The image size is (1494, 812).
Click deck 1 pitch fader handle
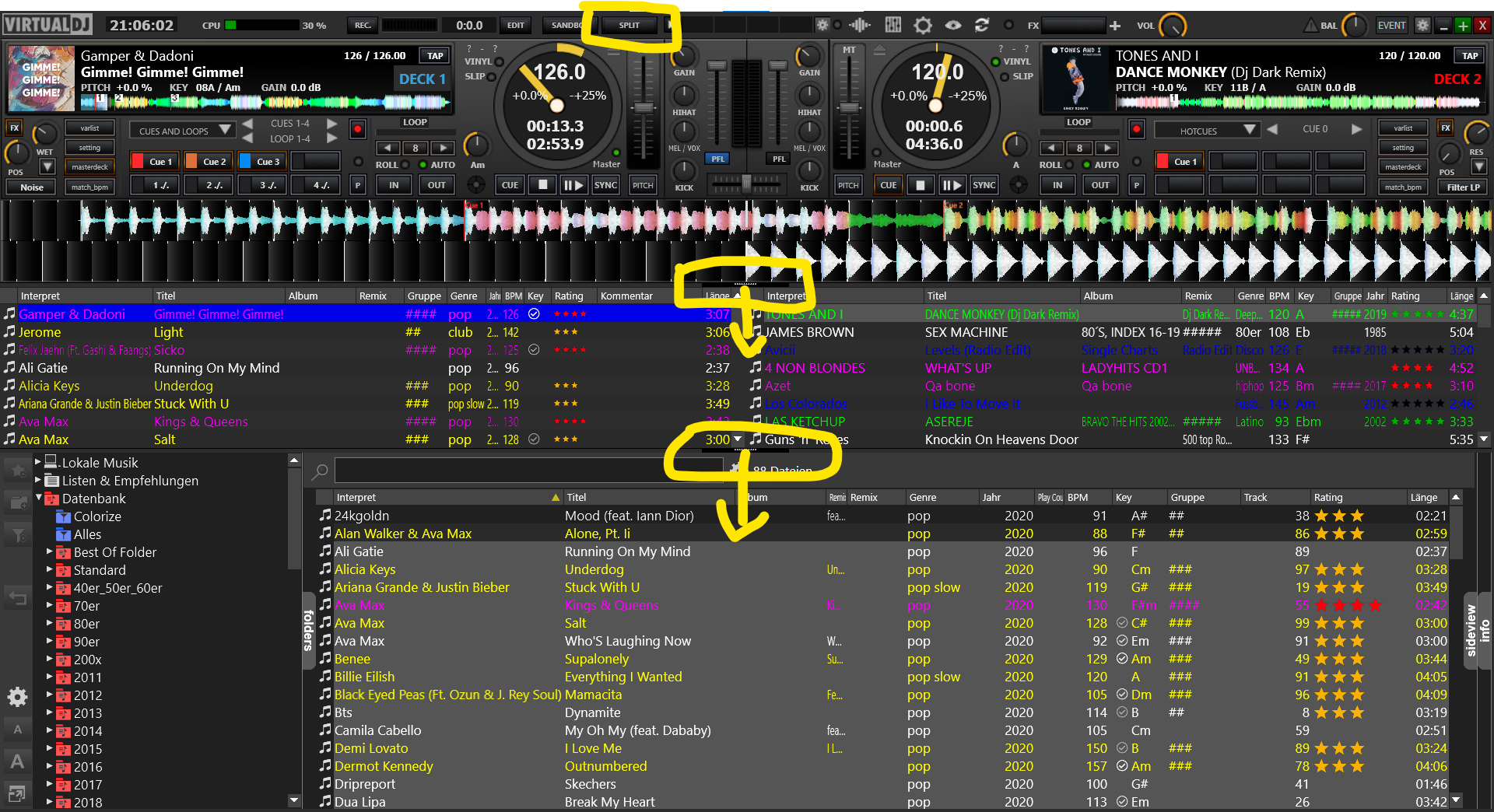643,107
